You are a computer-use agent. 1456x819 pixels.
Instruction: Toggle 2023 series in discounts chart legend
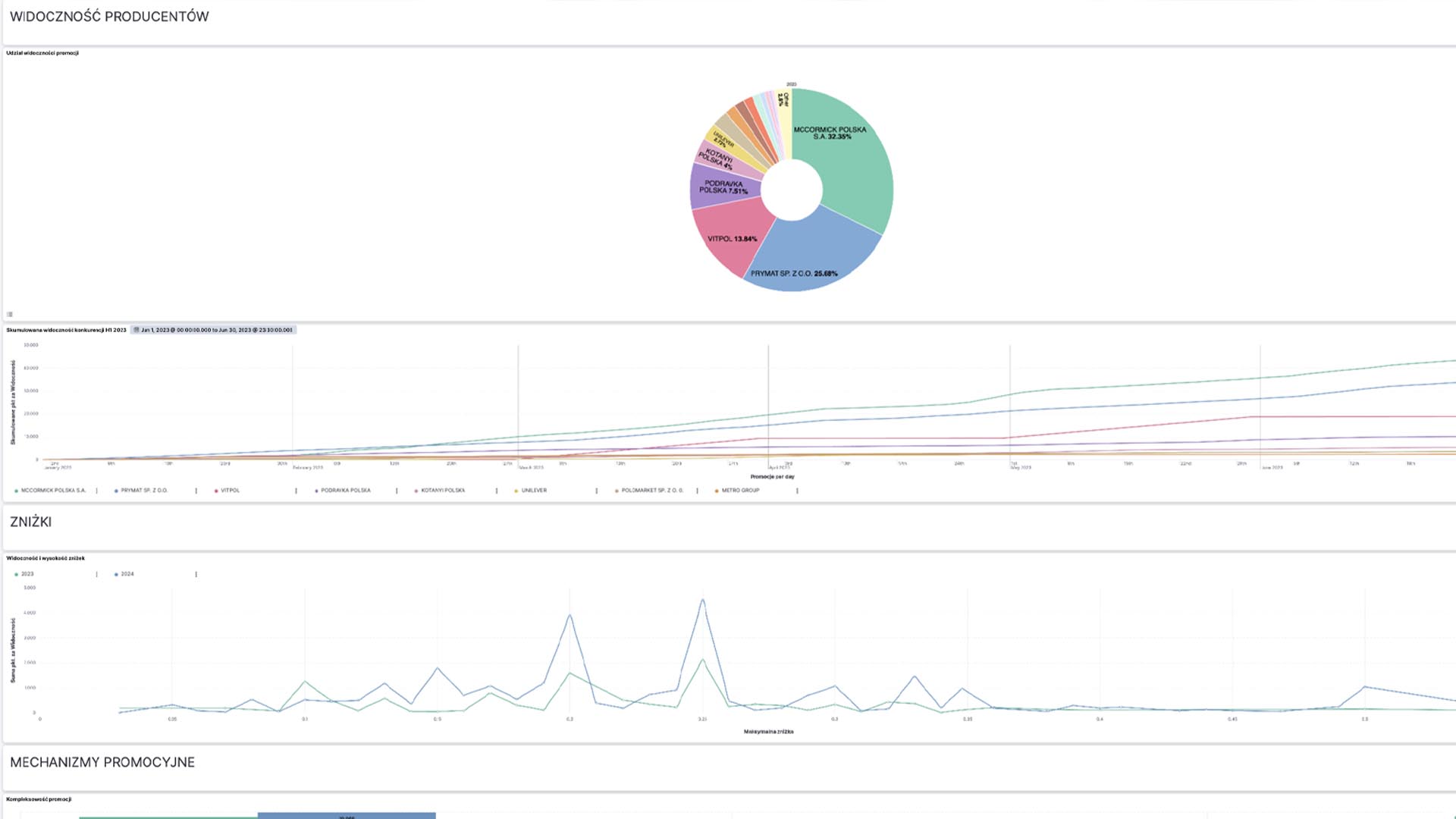click(x=27, y=574)
